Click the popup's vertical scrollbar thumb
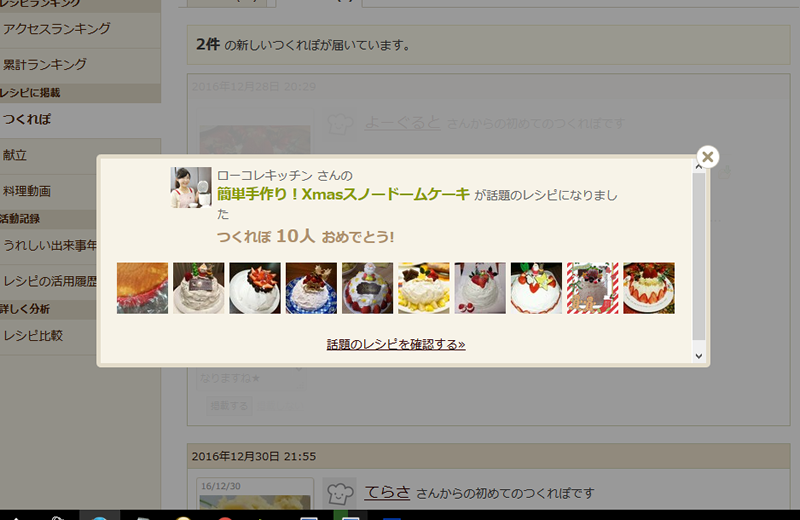 pos(699,257)
